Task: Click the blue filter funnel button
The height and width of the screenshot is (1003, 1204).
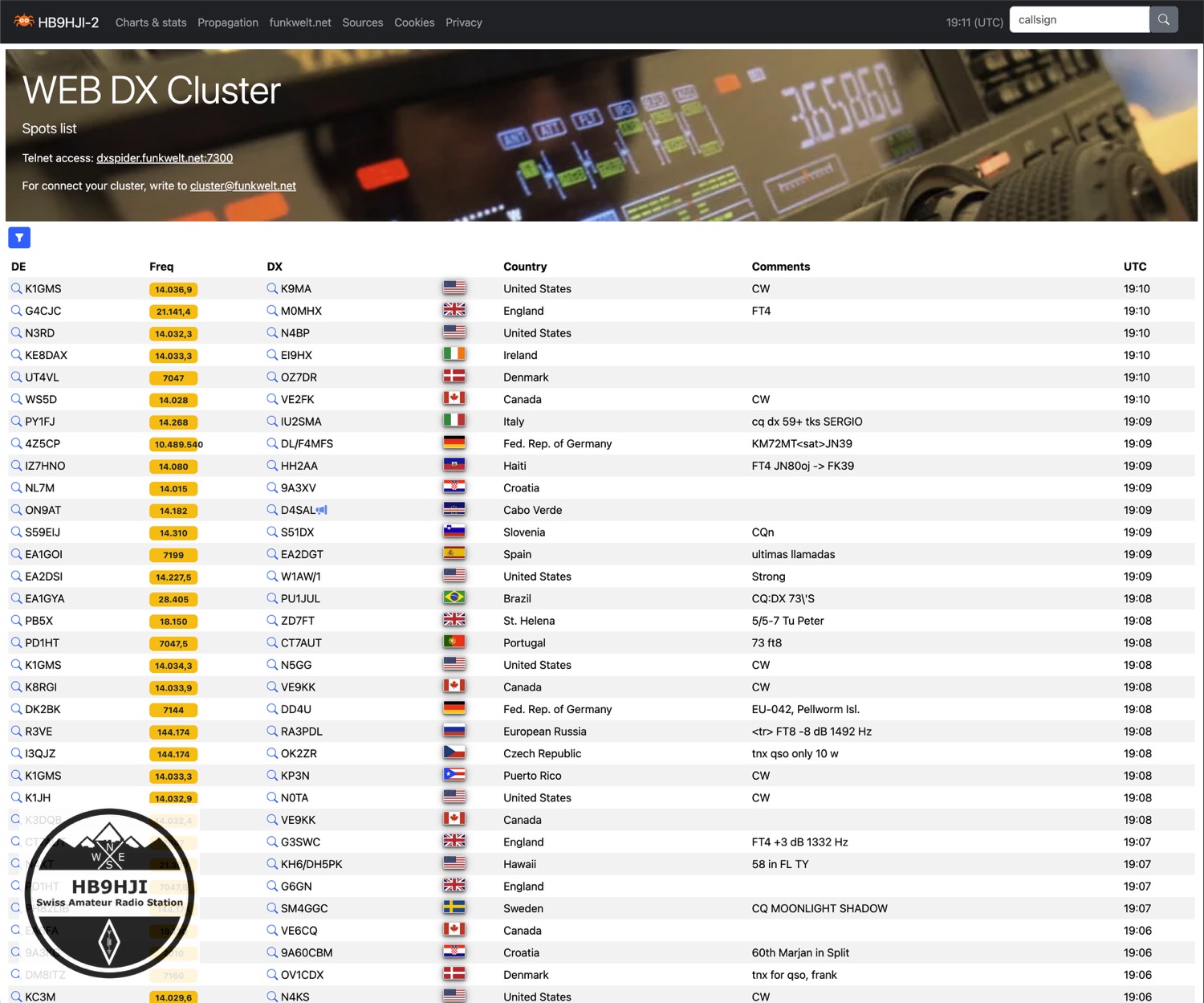Action: 19,238
